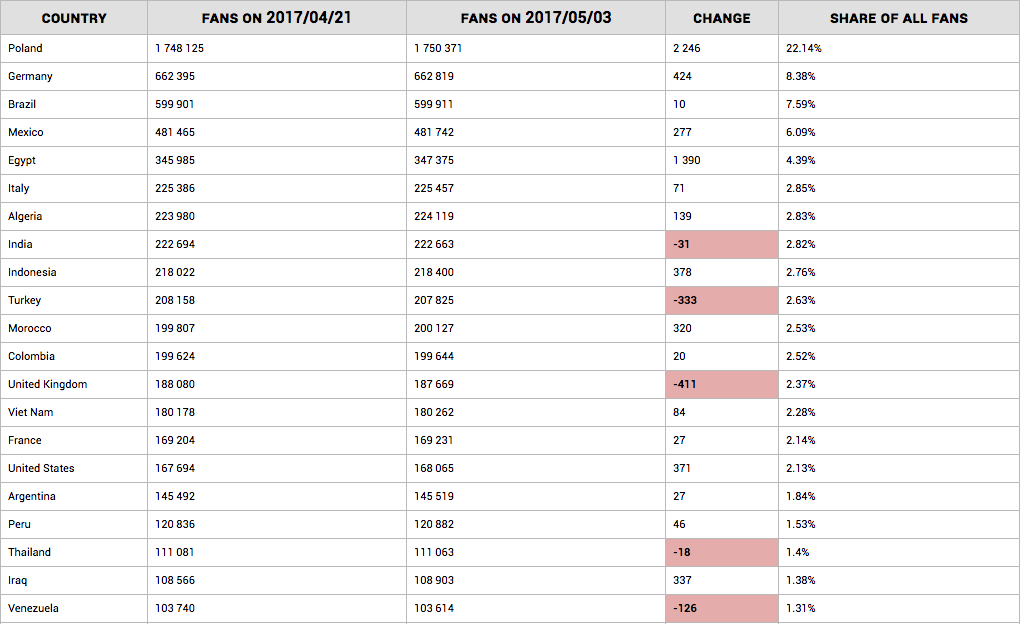Click the FANS ON 2017/05/03 header
Screen dimensions: 1020x624
click(536, 18)
